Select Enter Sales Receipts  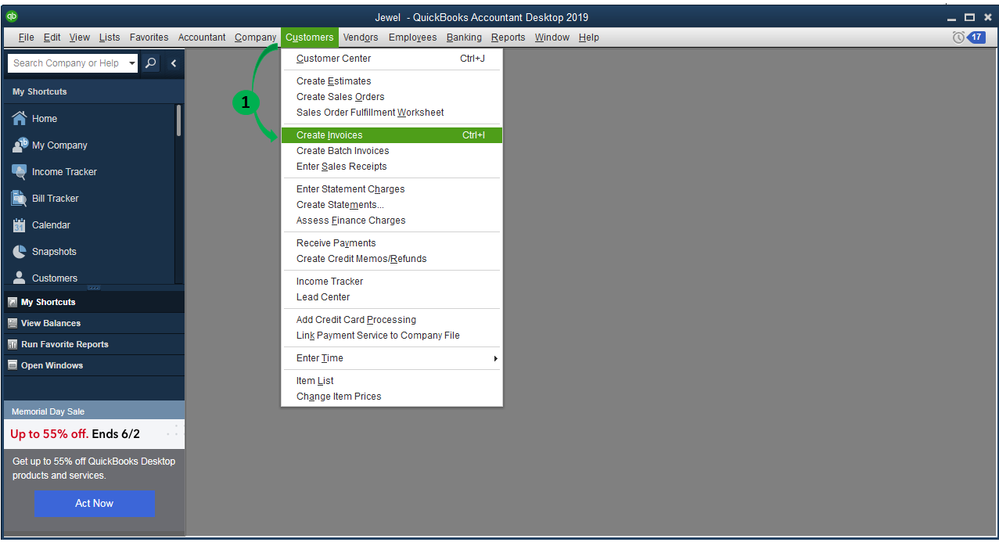(x=391, y=167)
